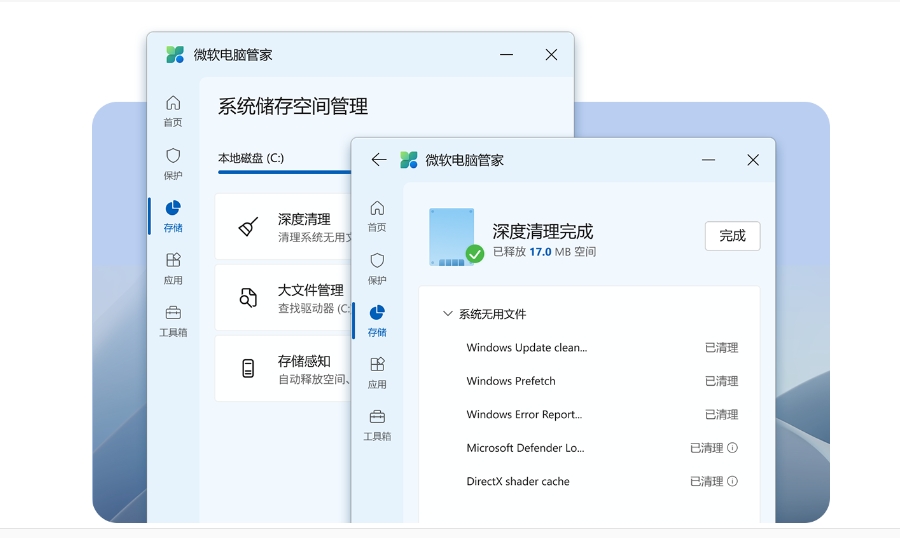The width and height of the screenshot is (900, 538).
Task: Click the PC Manager logo in the back window
Action: pos(175,55)
